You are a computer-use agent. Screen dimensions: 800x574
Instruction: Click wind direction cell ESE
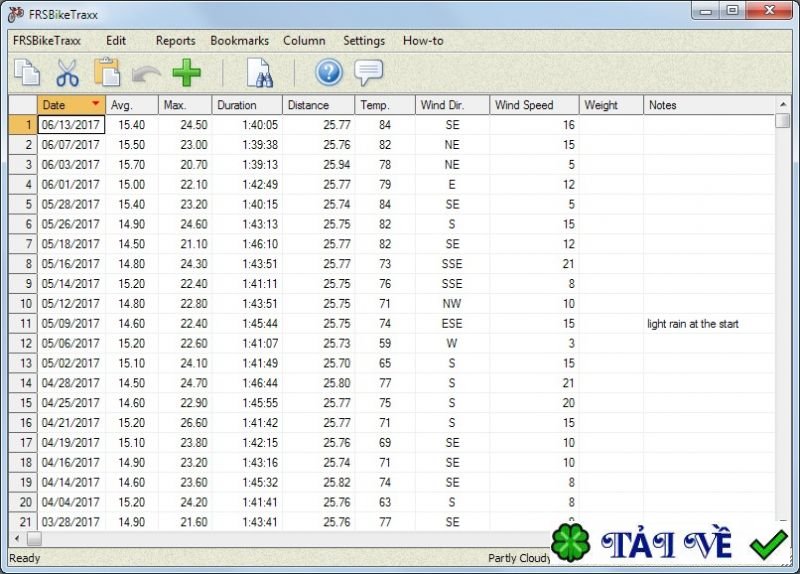coord(453,323)
